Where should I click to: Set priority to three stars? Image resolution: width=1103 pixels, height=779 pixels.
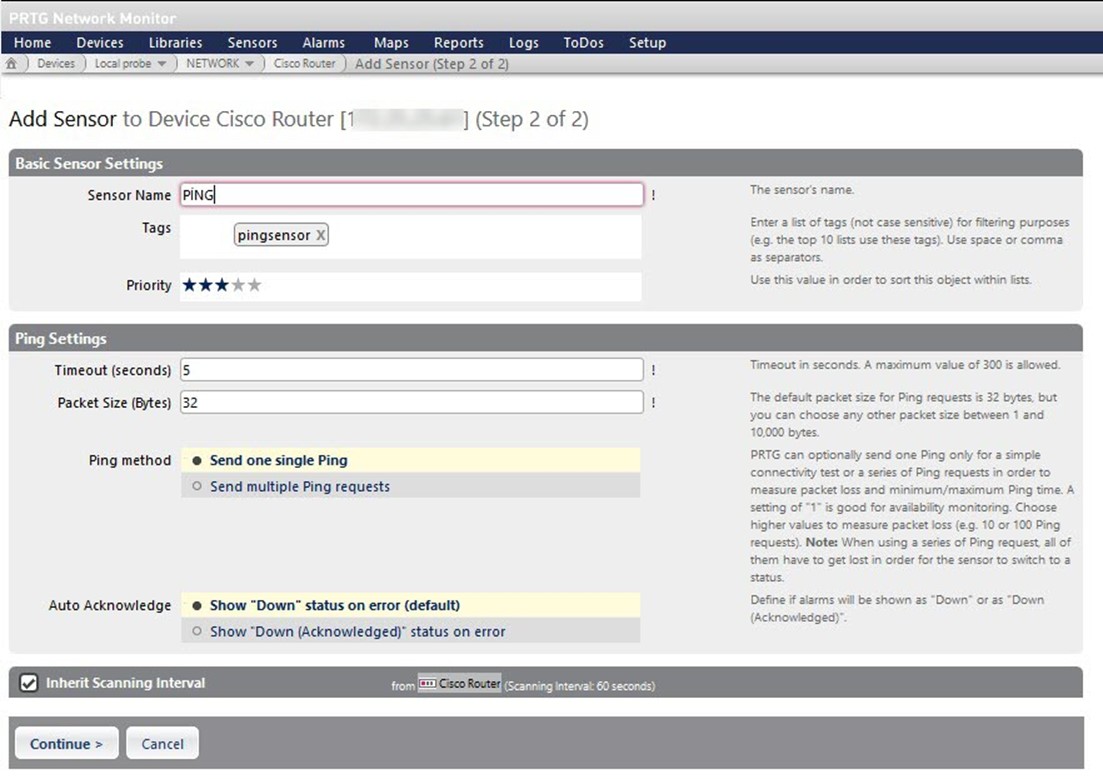pos(222,285)
